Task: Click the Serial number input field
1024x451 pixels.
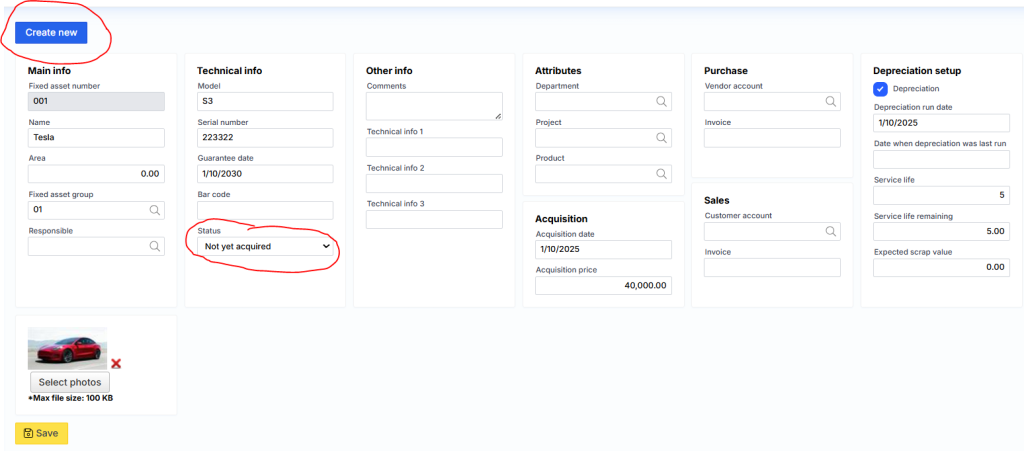Action: click(265, 138)
